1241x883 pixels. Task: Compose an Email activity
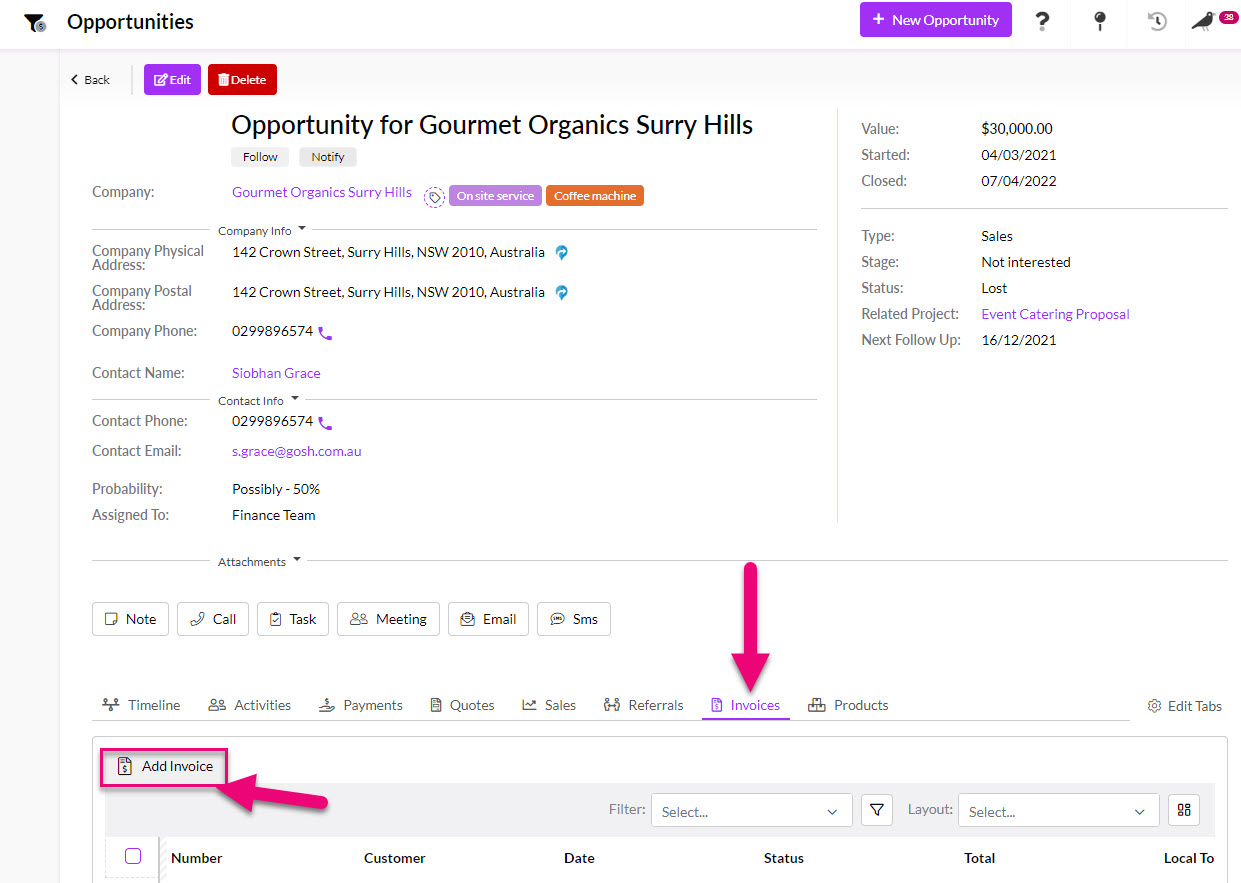[x=488, y=619]
